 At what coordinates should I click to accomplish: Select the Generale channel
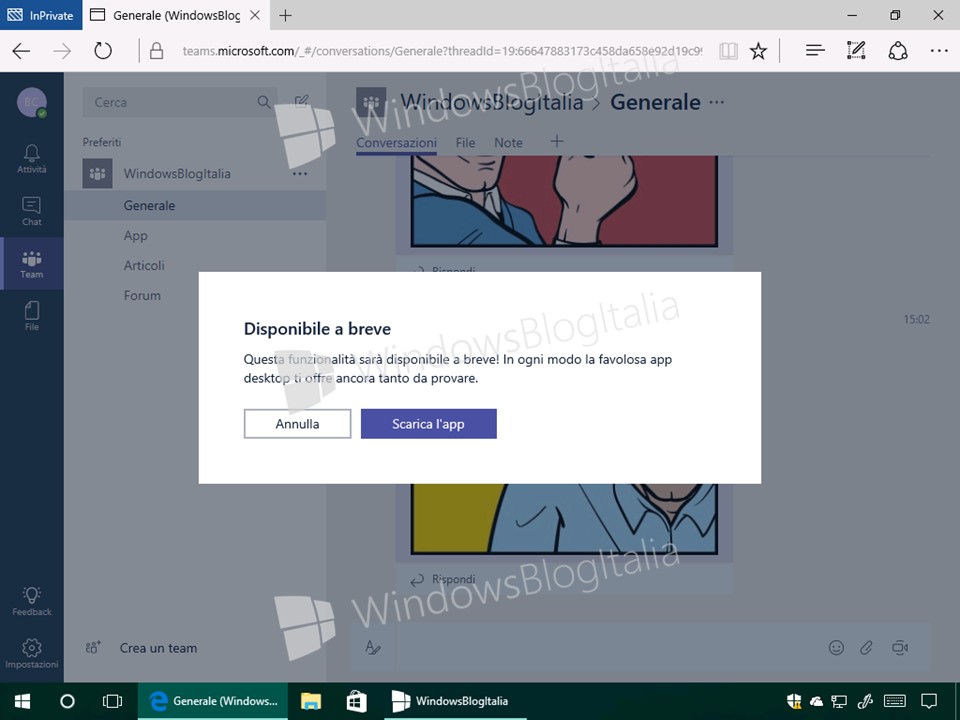point(195,206)
